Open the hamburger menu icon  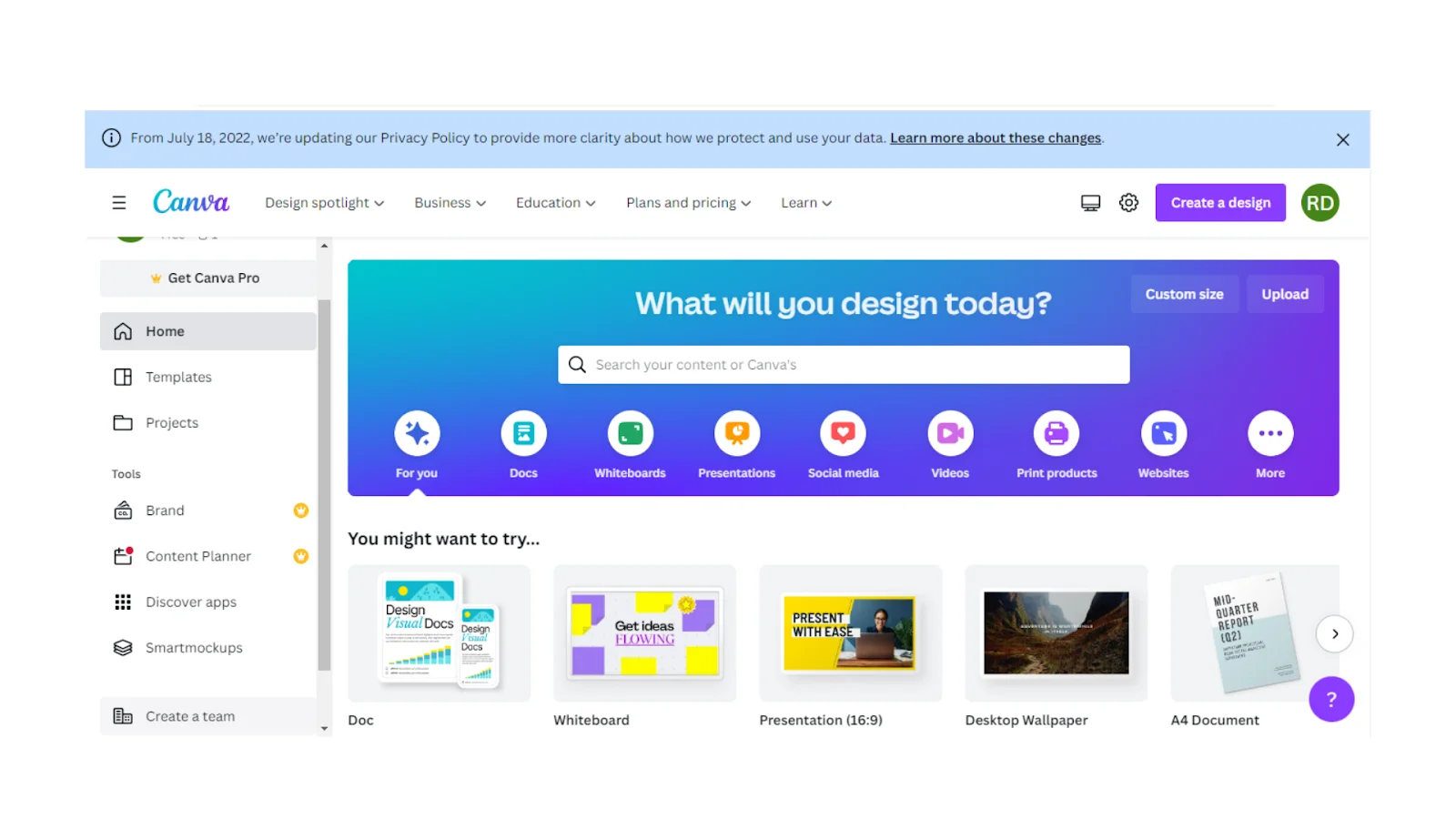(119, 203)
